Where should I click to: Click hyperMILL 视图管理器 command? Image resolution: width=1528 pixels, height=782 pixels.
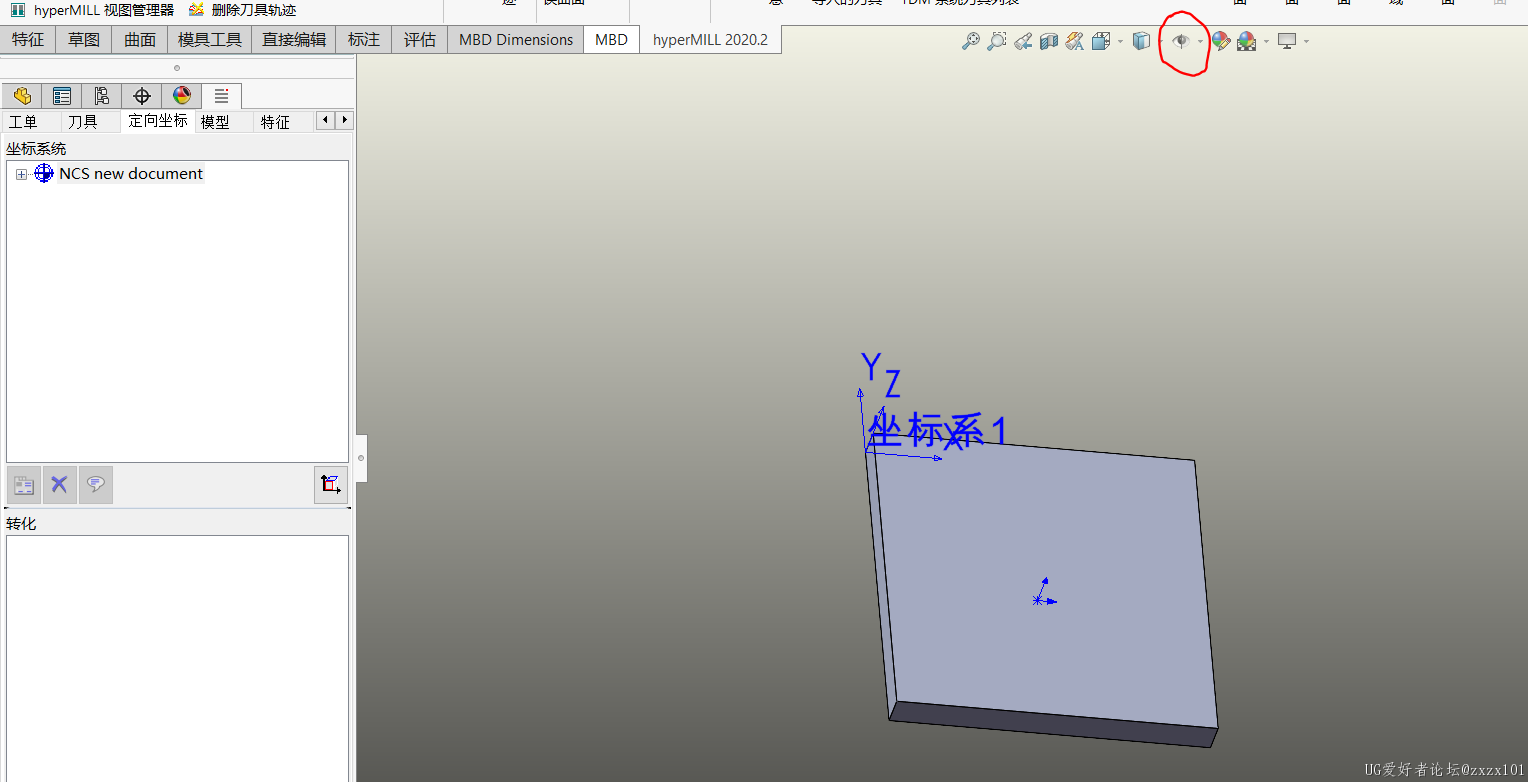[x=92, y=10]
